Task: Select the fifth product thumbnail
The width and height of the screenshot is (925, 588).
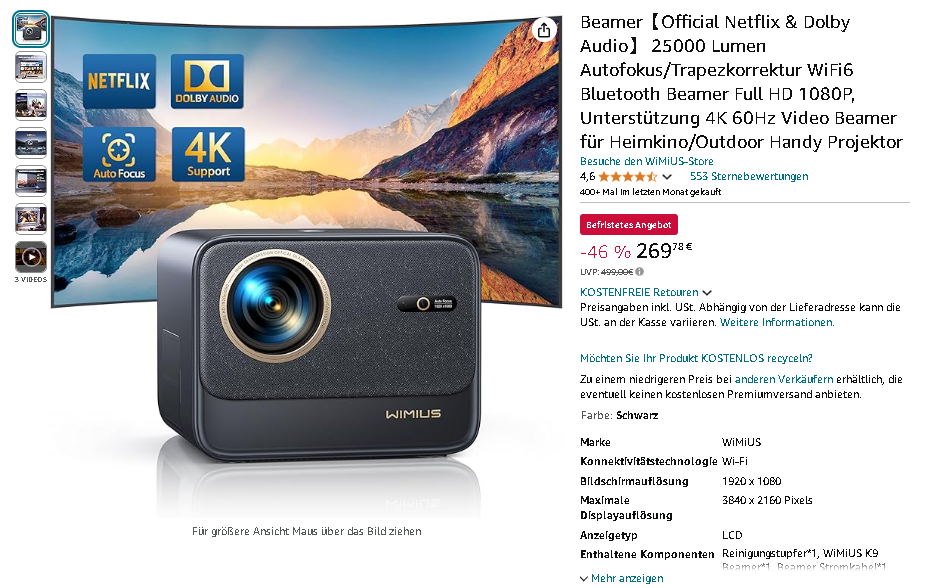Action: point(31,181)
